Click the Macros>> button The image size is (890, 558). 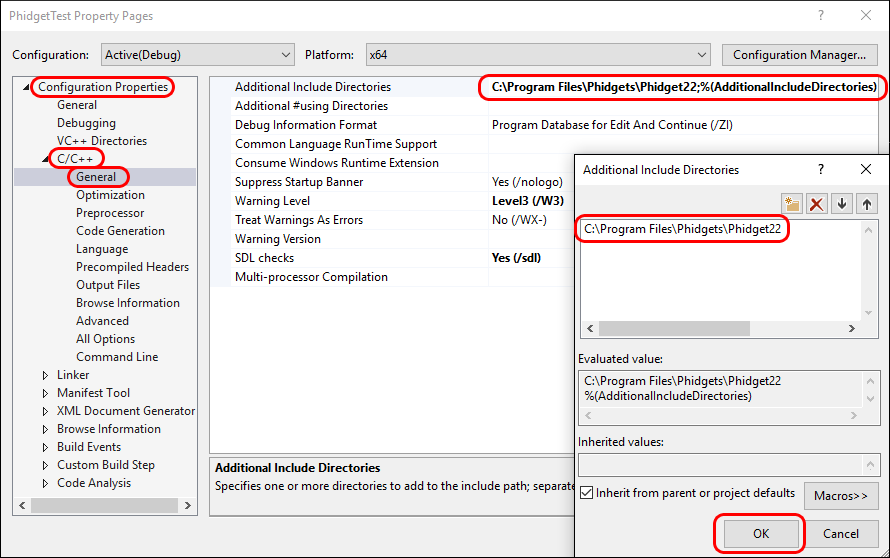click(x=839, y=494)
